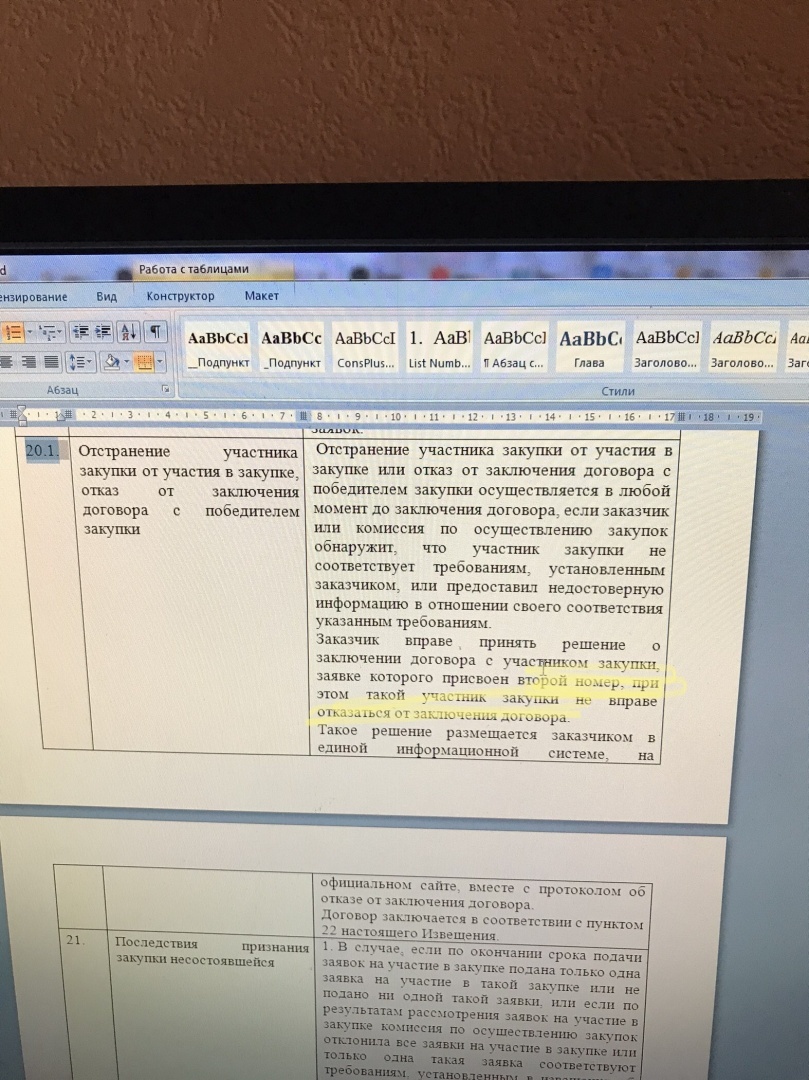Click the multilevel list button
Viewport: 809px width, 1080px height.
[x=51, y=332]
